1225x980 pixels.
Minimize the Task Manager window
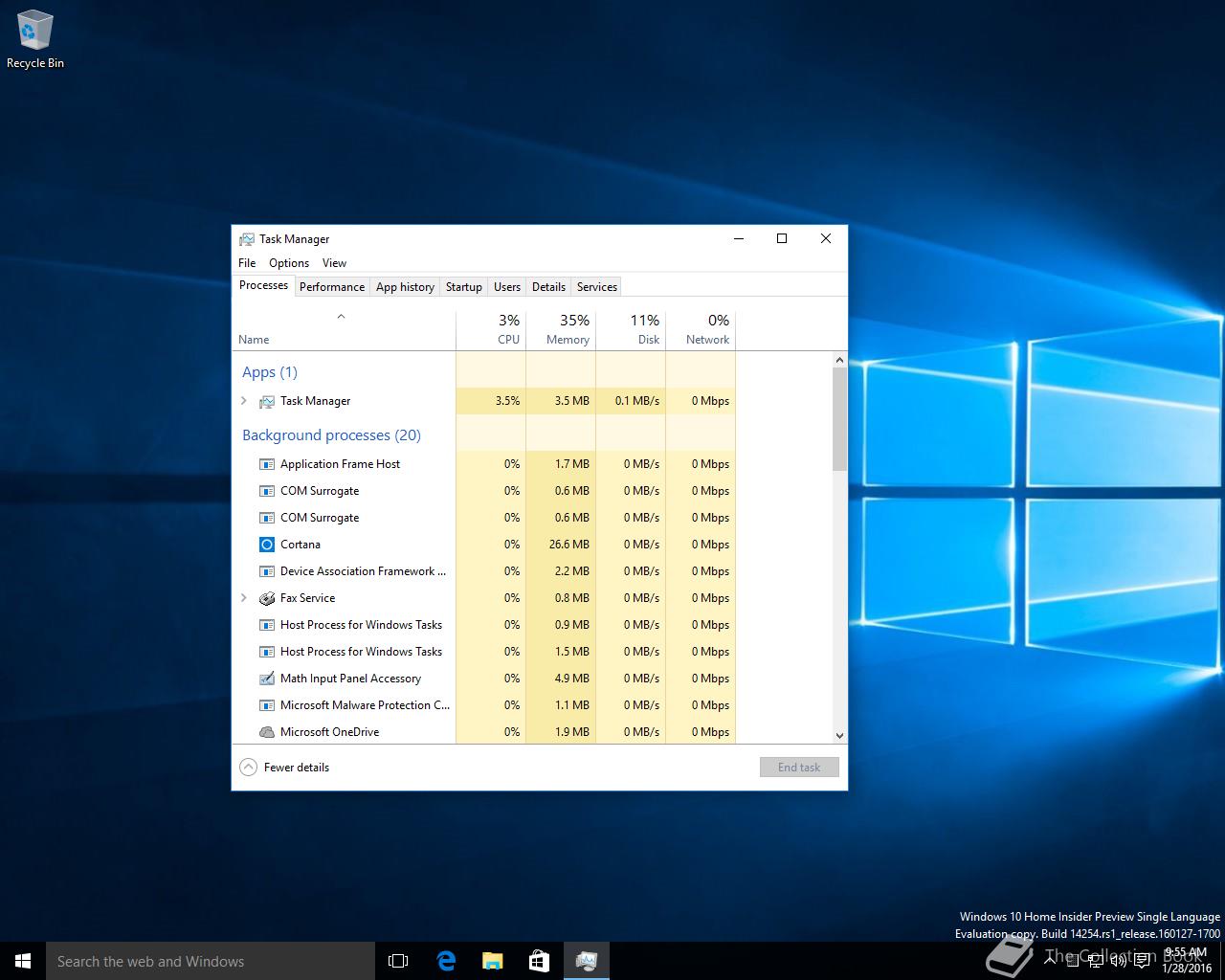pyautogui.click(x=739, y=239)
